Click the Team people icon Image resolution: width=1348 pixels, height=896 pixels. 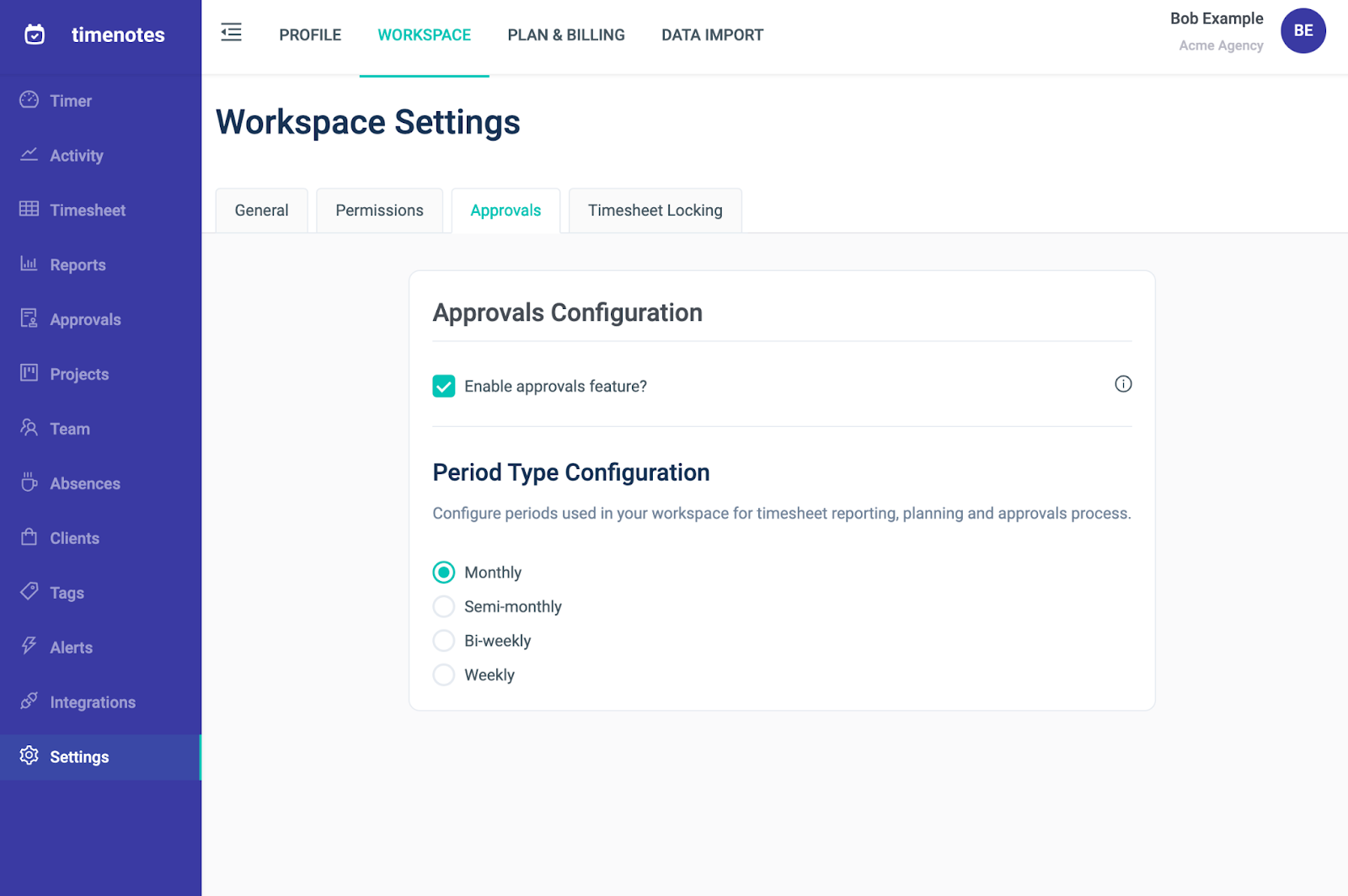29,428
